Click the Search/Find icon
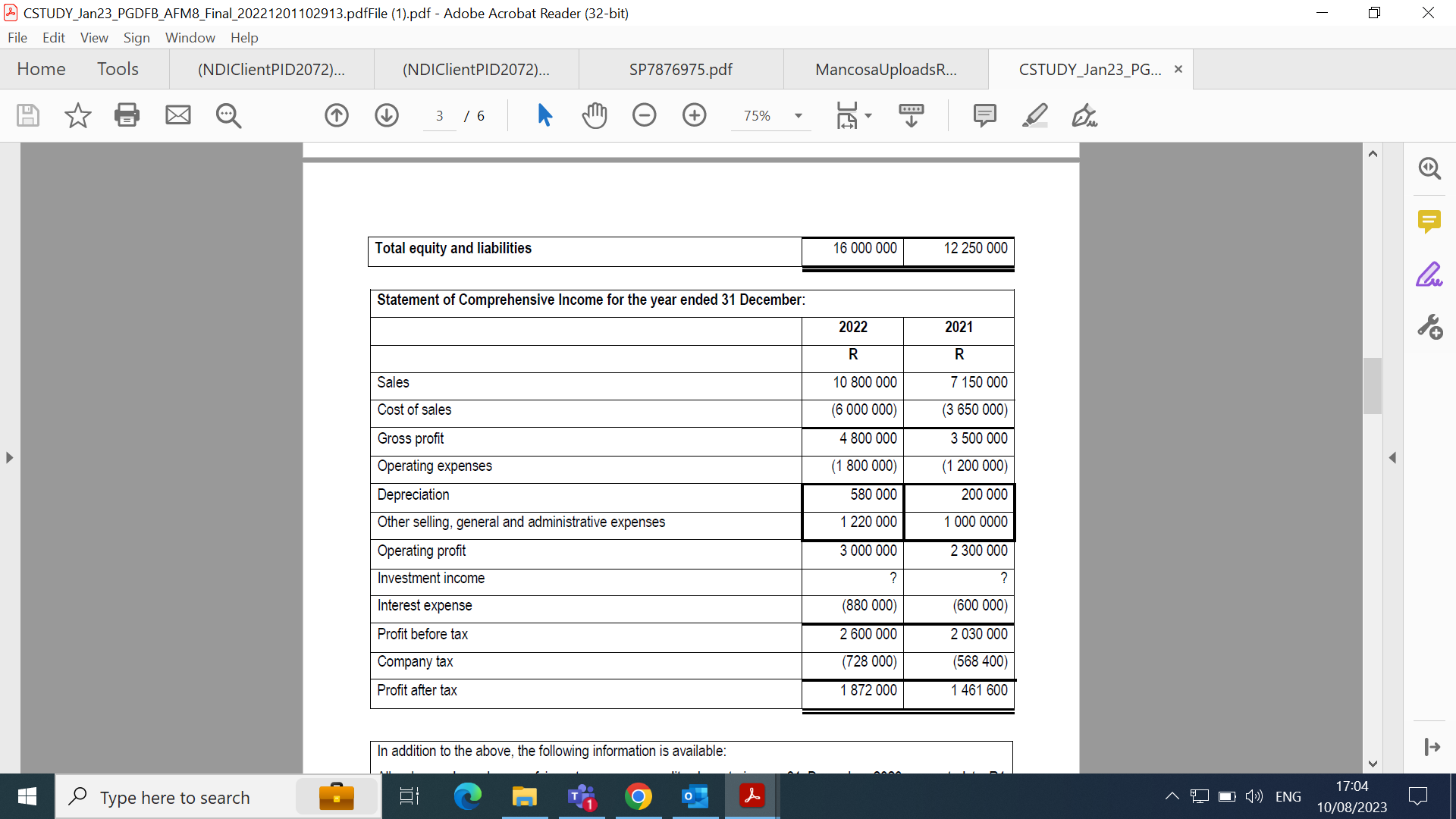1456x819 pixels. 228,115
